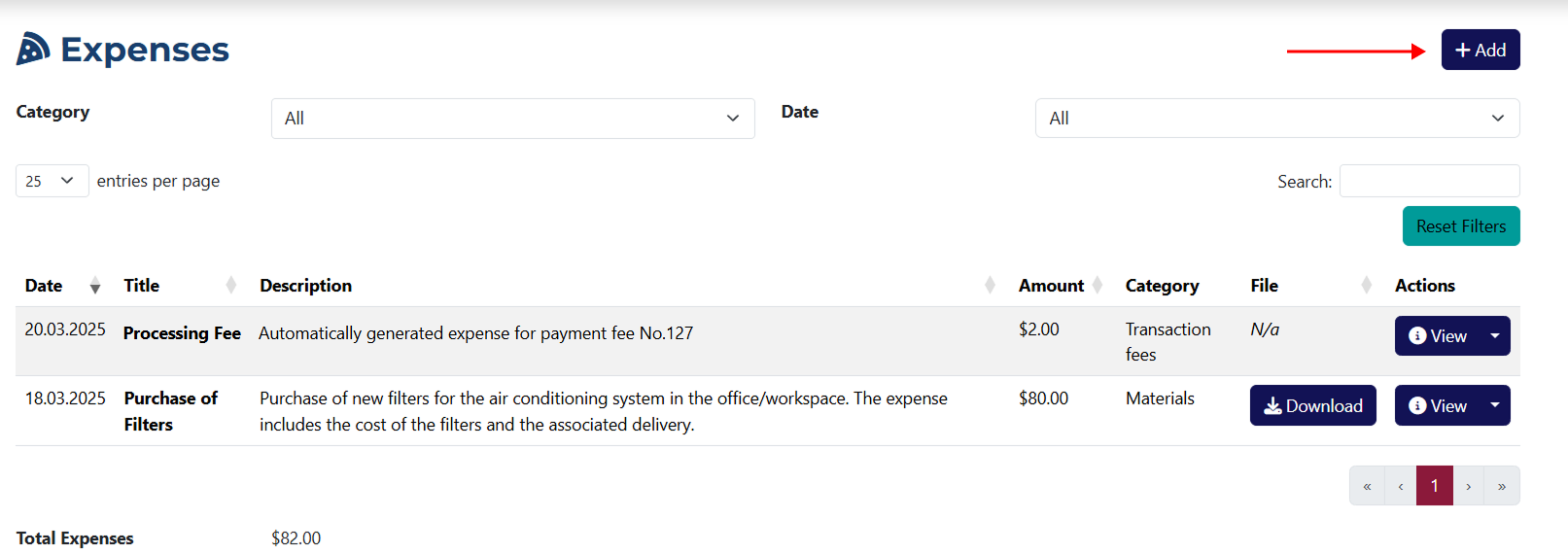Sort table by Amount column
Screen dimensions: 1568x554
click(x=1061, y=286)
